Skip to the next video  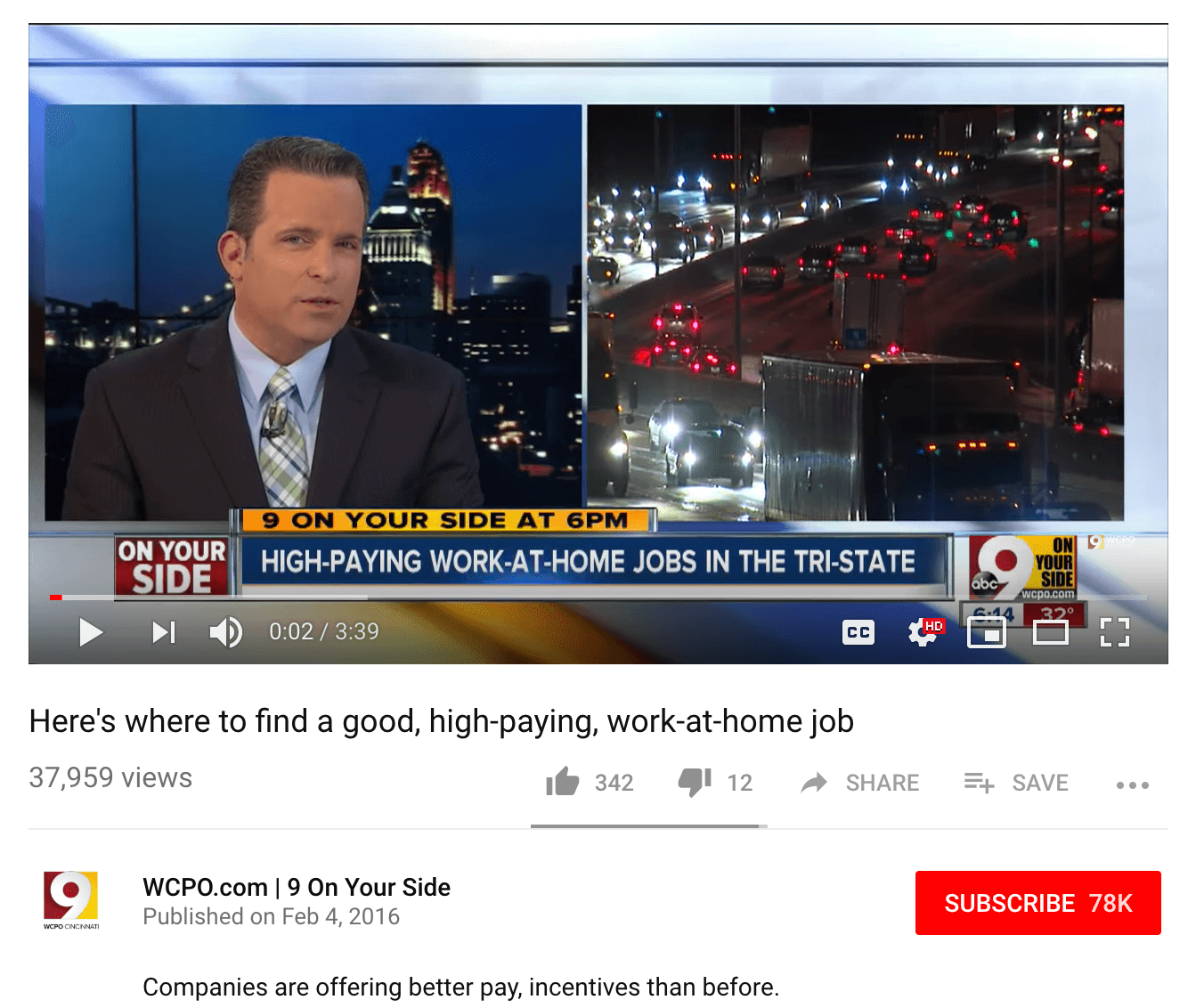point(164,632)
